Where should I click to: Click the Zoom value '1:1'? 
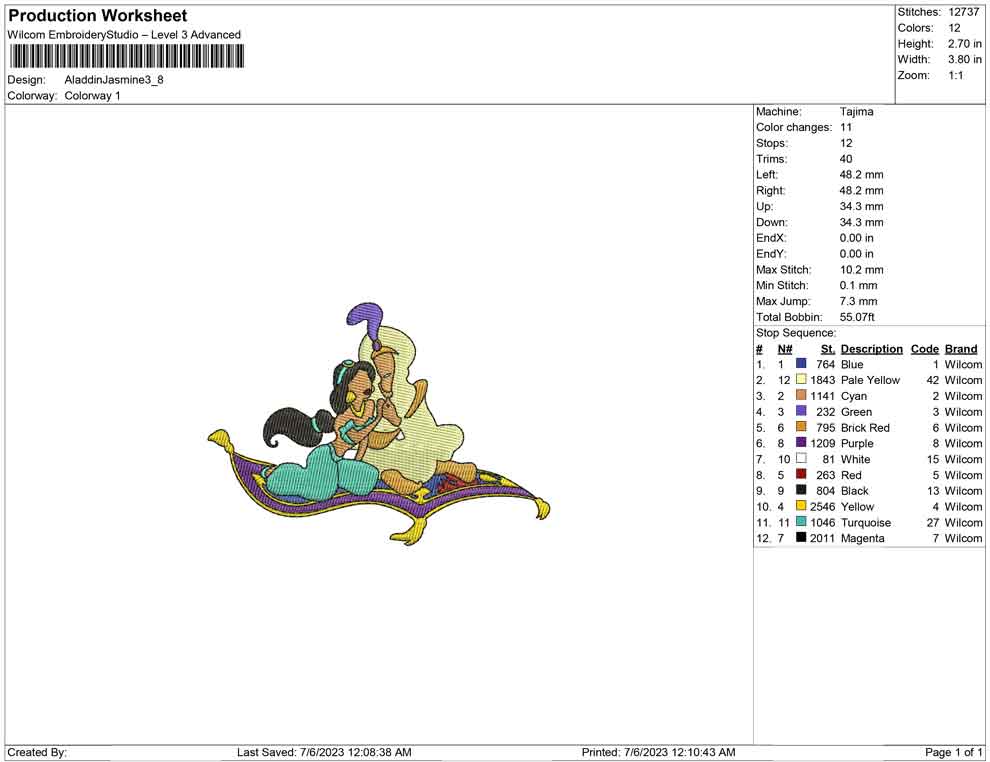(x=955, y=75)
